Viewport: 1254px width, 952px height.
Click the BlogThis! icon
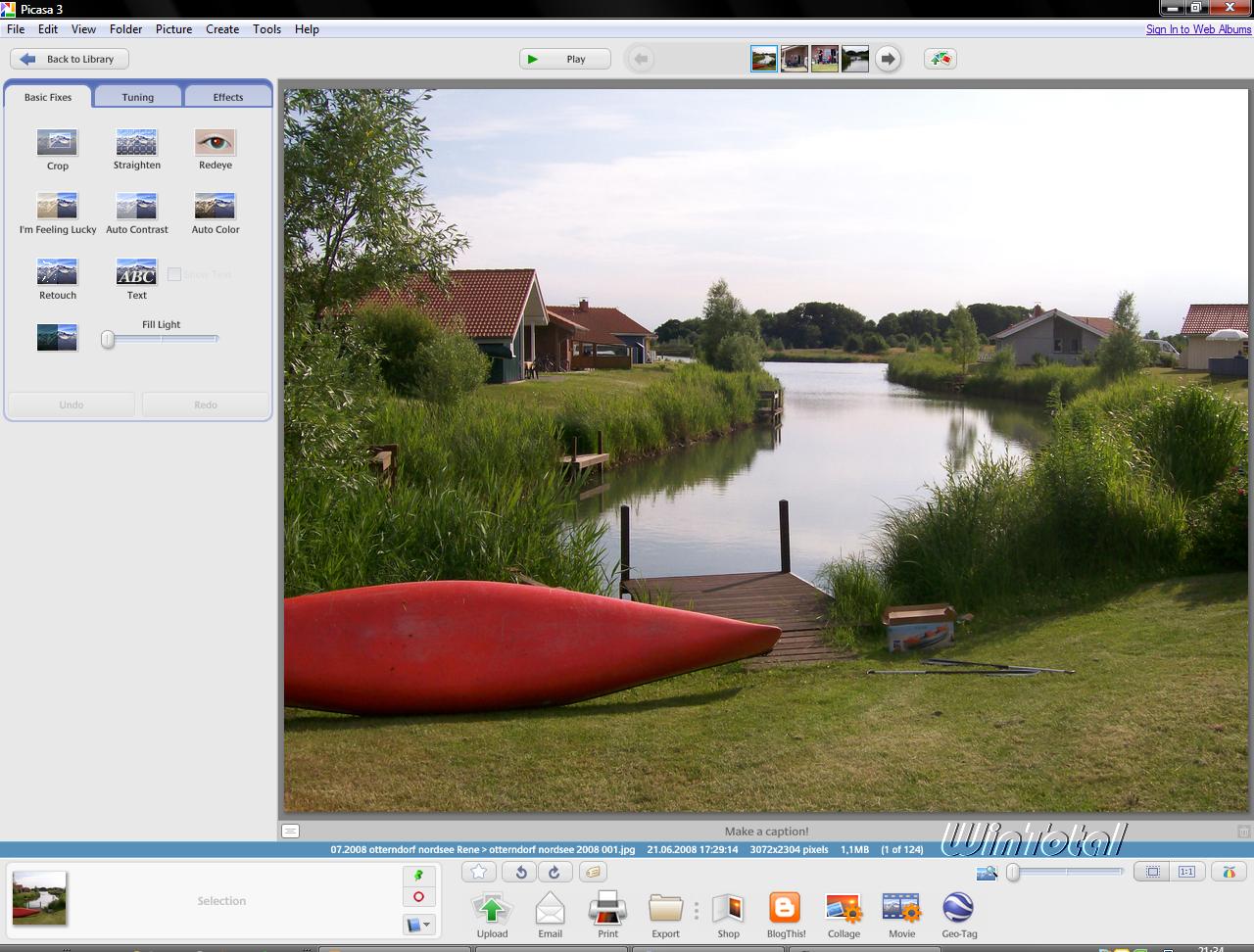click(785, 910)
